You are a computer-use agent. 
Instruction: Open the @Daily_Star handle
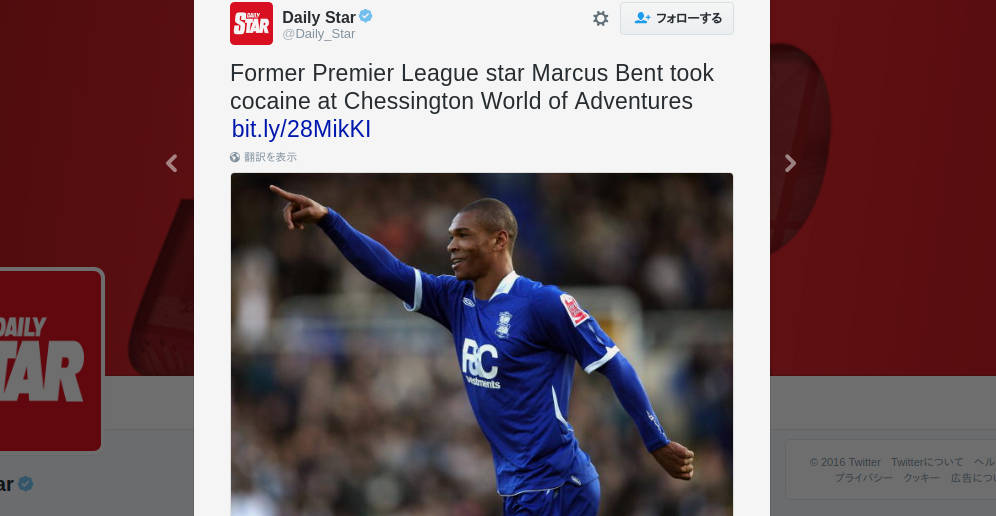tap(319, 34)
